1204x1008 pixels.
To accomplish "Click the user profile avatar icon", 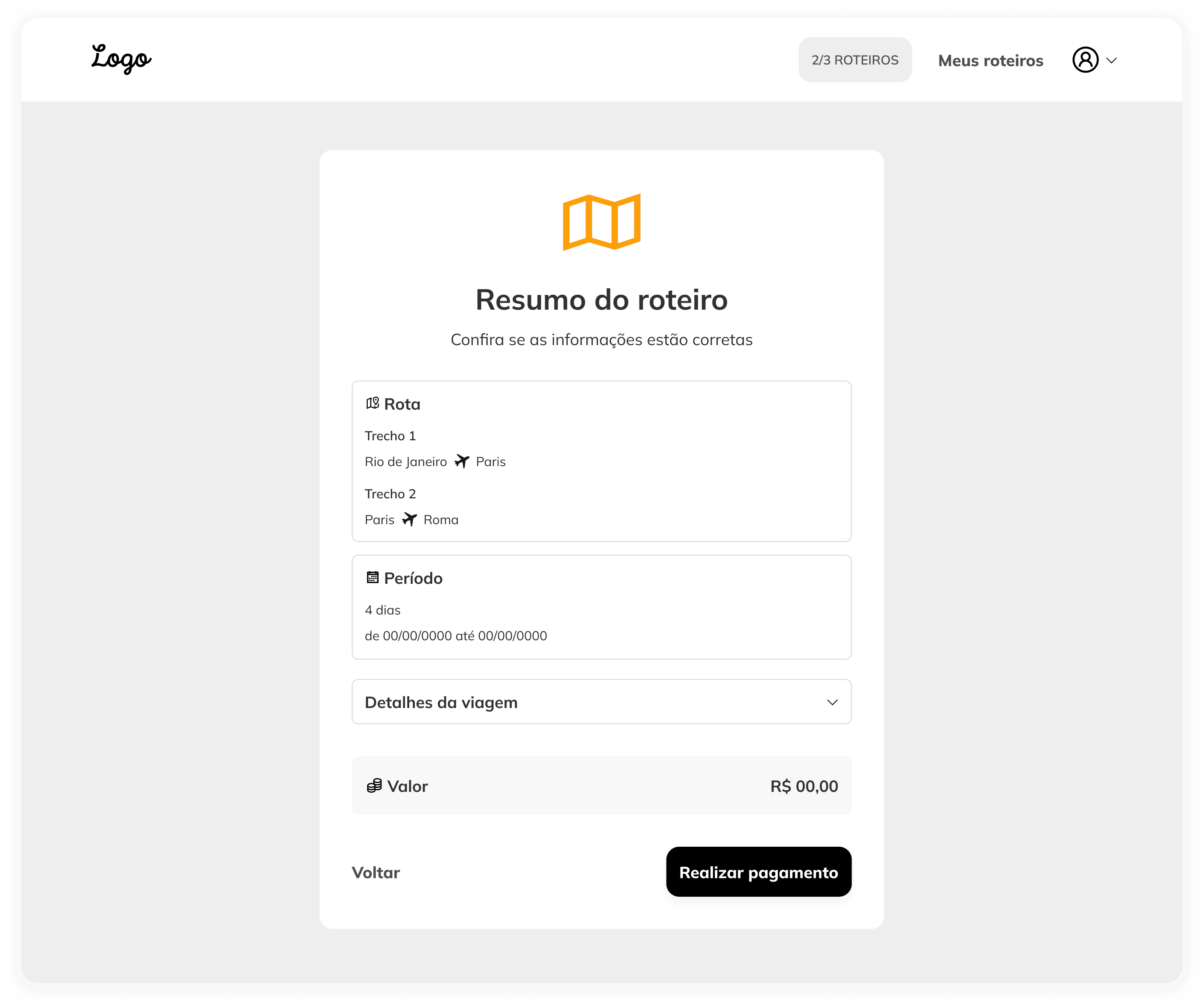I will point(1085,60).
